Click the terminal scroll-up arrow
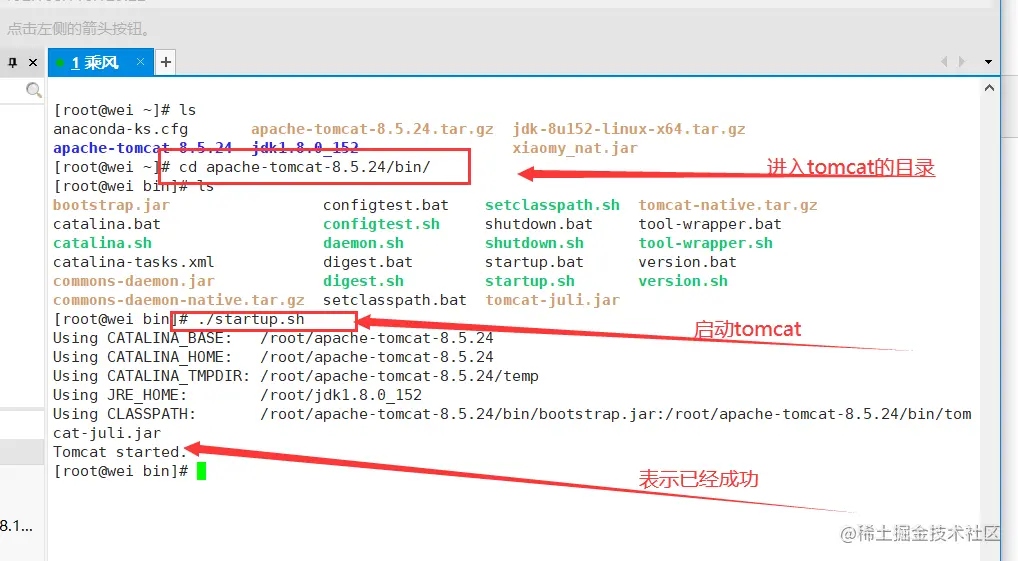 tap(989, 88)
